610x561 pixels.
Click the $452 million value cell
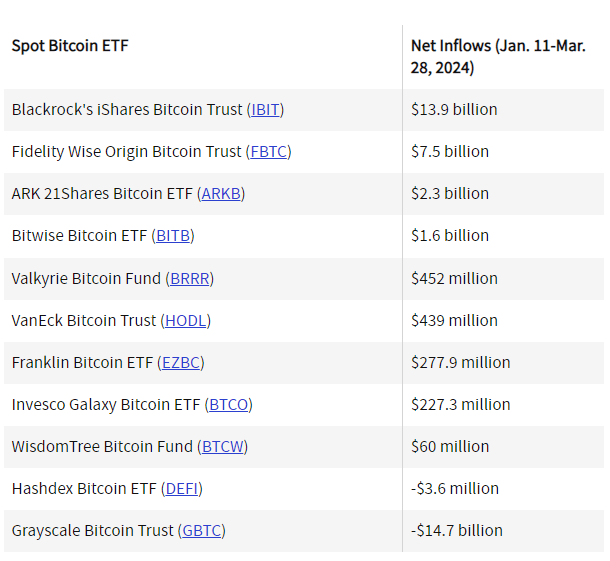tap(454, 278)
